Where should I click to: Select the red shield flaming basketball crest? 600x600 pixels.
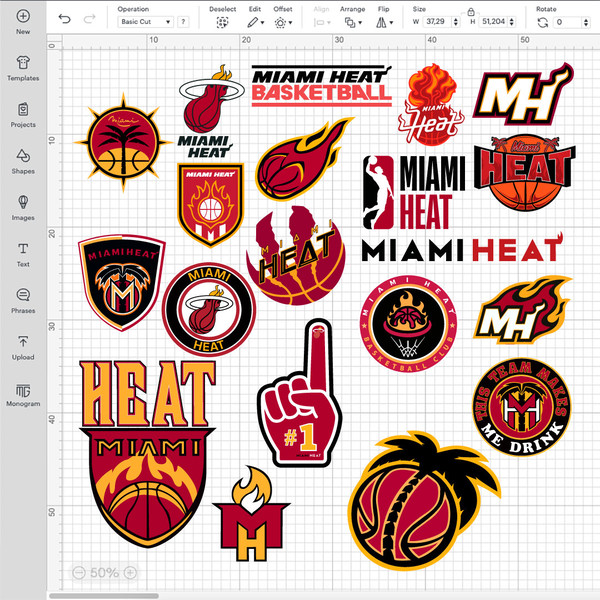pos(210,205)
